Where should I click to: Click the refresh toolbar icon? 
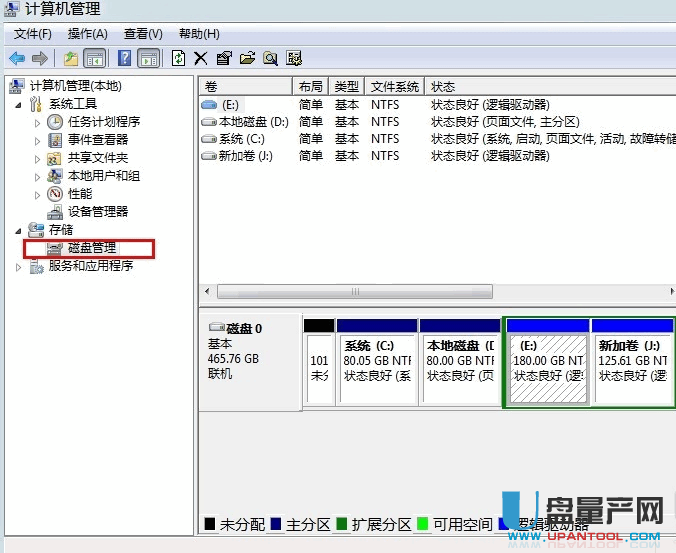click(x=178, y=58)
